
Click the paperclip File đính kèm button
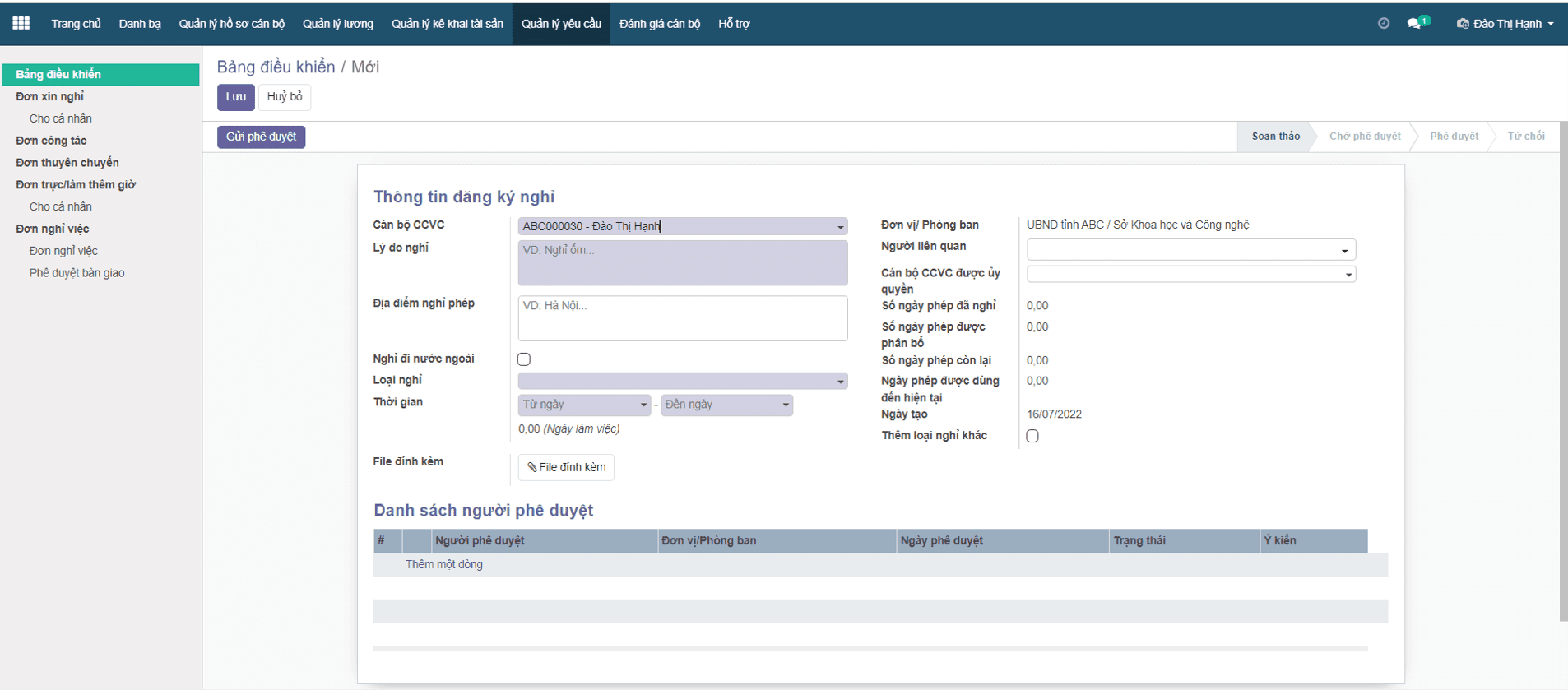(x=566, y=467)
